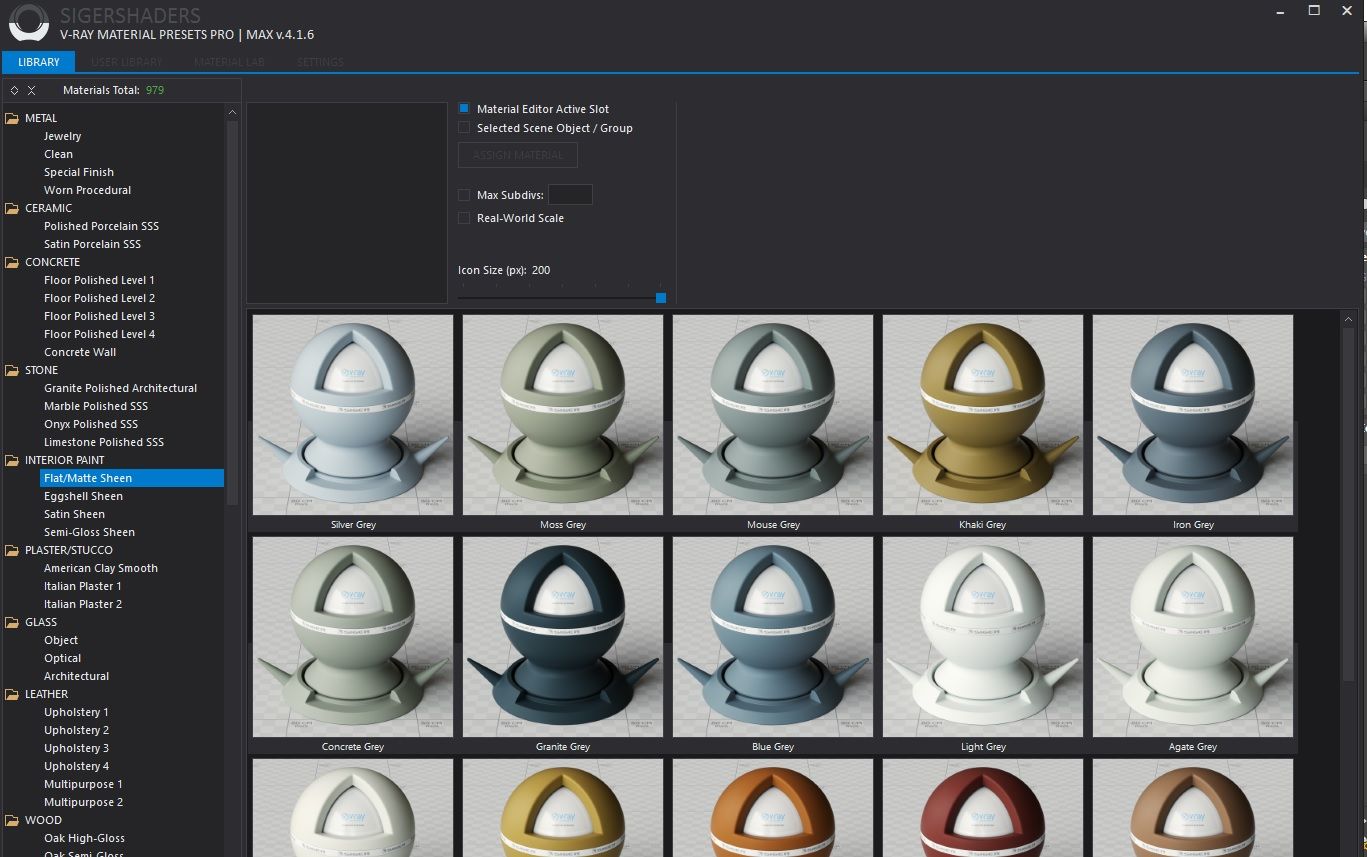Open the SETTINGS tab
The image size is (1367, 857).
coord(320,62)
